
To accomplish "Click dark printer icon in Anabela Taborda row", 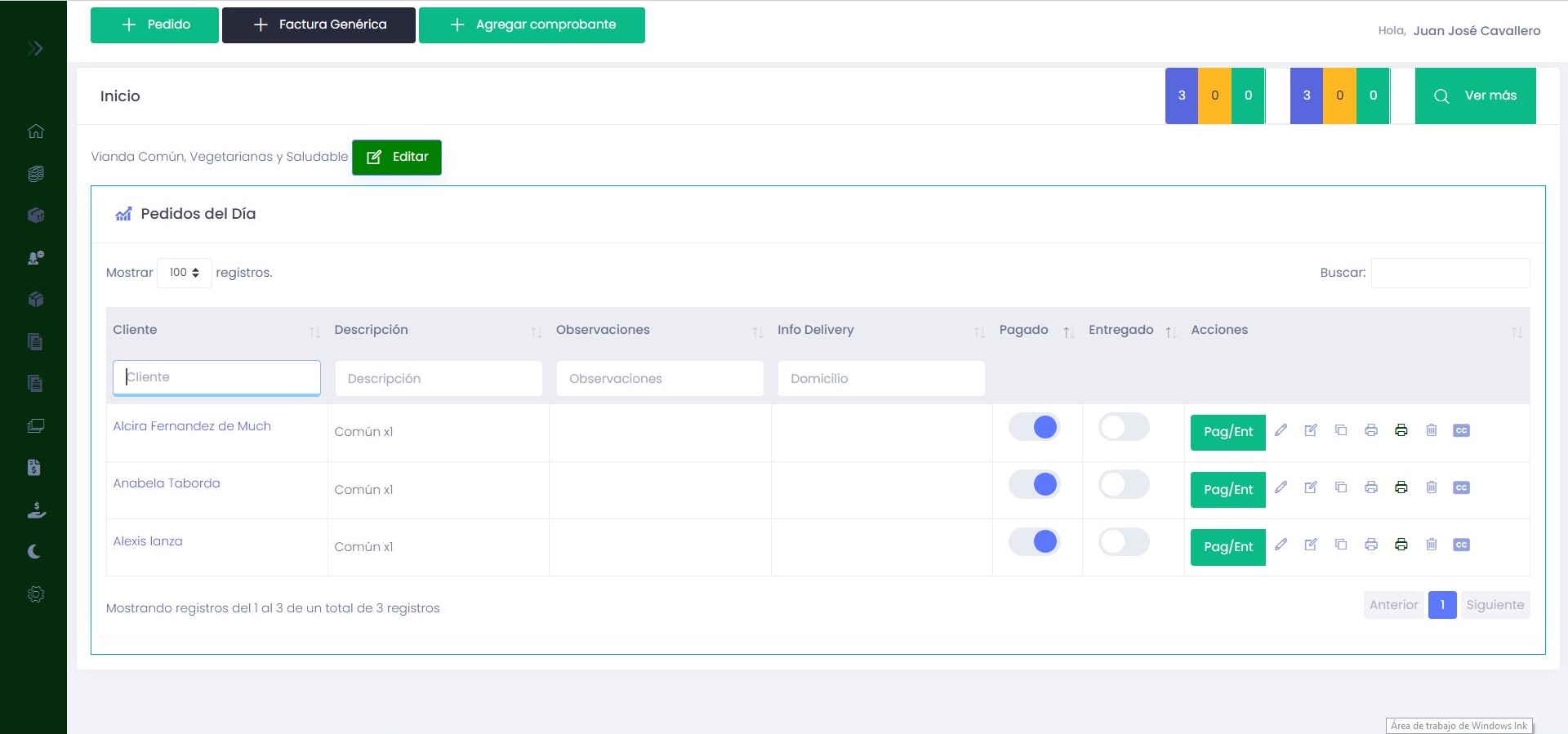I will pyautogui.click(x=1401, y=487).
